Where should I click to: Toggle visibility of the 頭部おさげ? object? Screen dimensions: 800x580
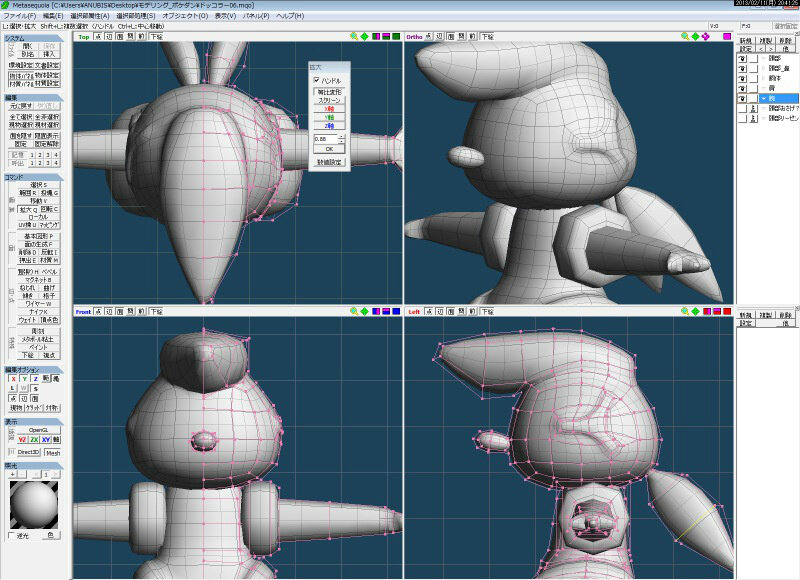click(742, 108)
